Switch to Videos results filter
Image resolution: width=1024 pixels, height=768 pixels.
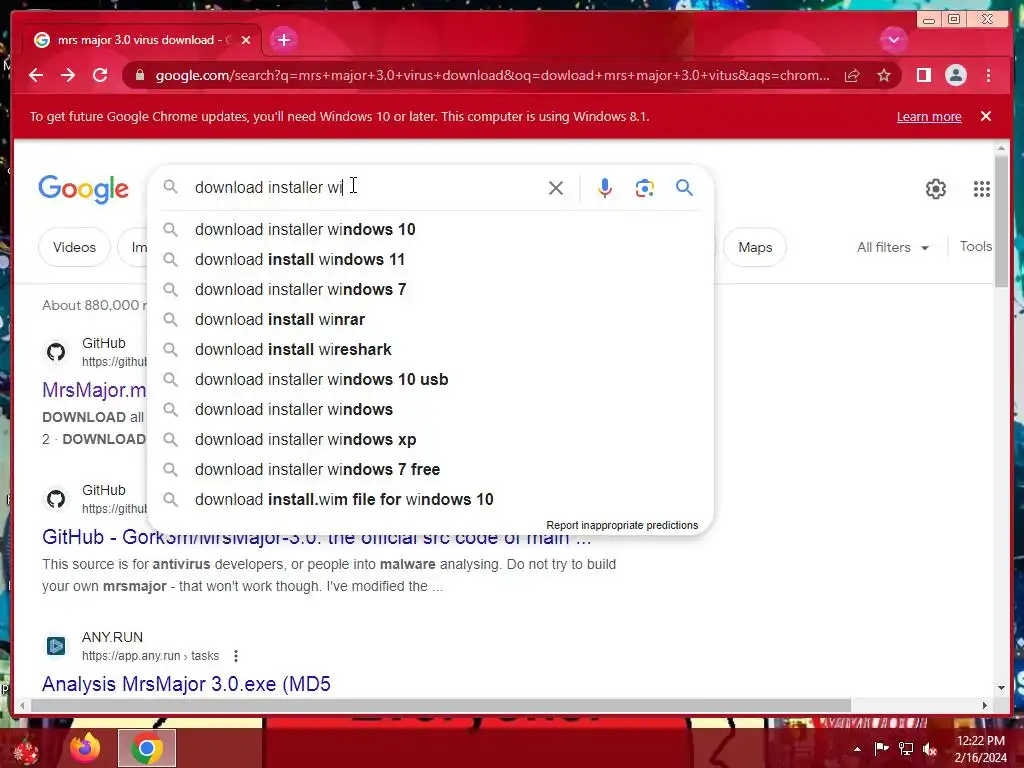pyautogui.click(x=74, y=248)
